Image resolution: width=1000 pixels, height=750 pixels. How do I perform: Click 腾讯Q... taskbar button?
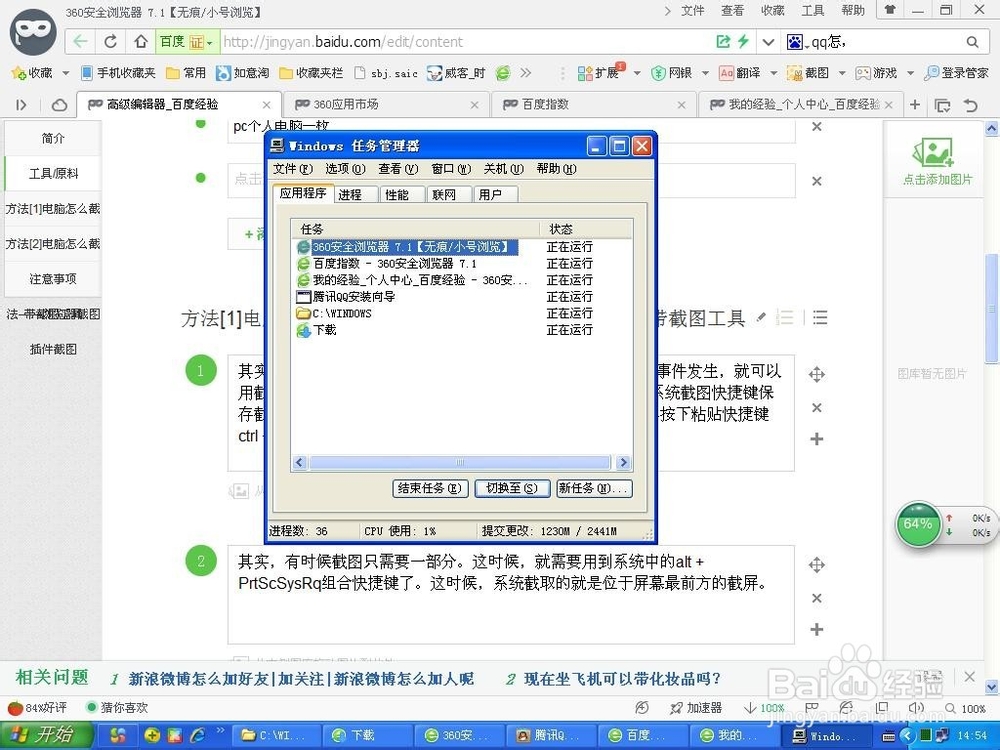point(550,736)
